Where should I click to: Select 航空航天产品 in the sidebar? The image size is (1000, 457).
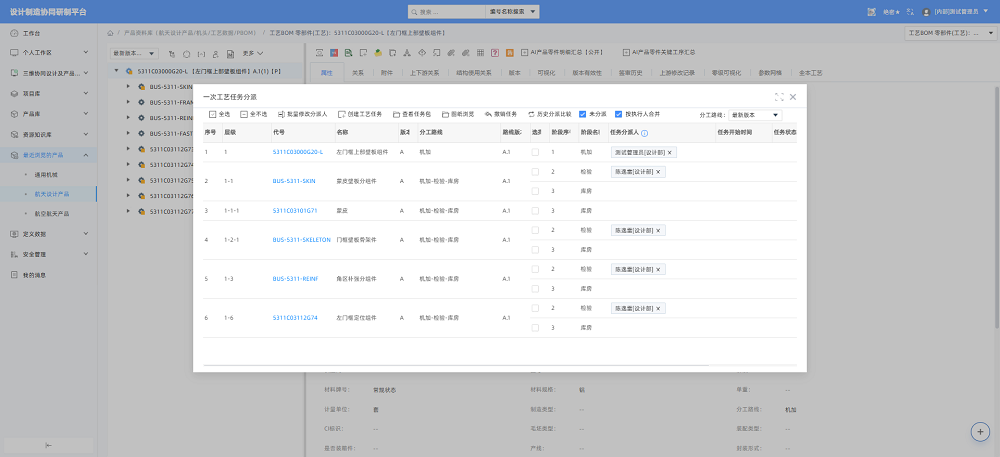click(52, 214)
